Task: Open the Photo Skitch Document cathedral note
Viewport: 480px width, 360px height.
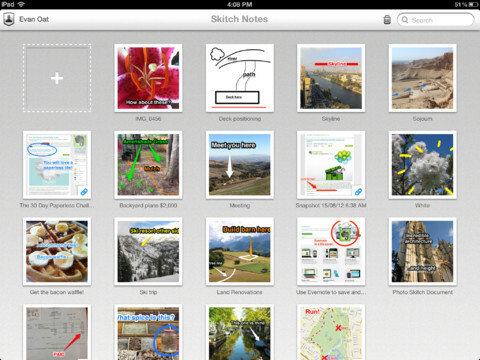Action: 422,251
